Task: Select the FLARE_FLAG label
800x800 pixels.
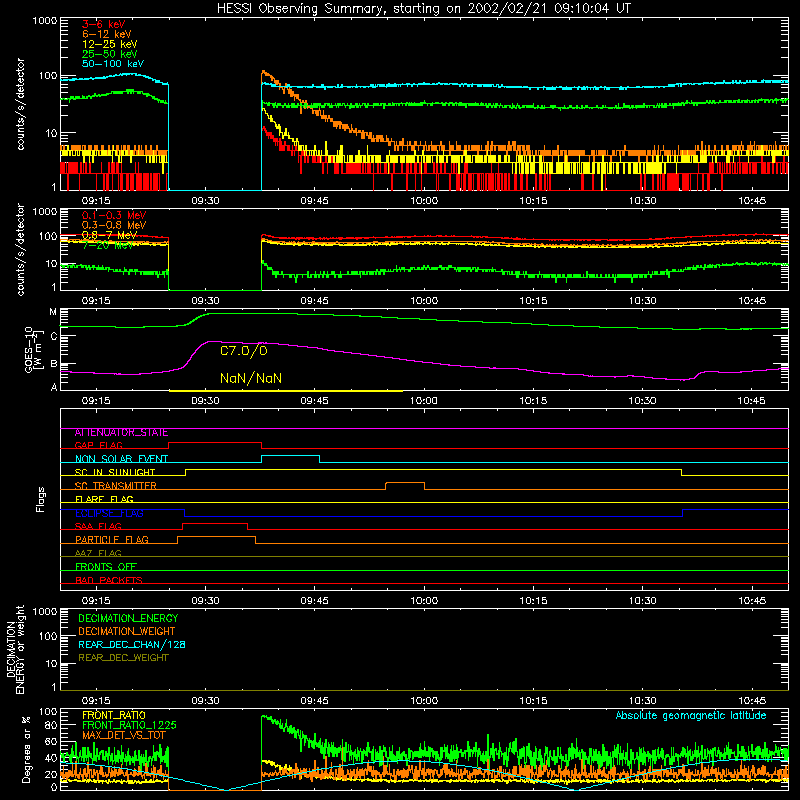Action: pyautogui.click(x=104, y=499)
